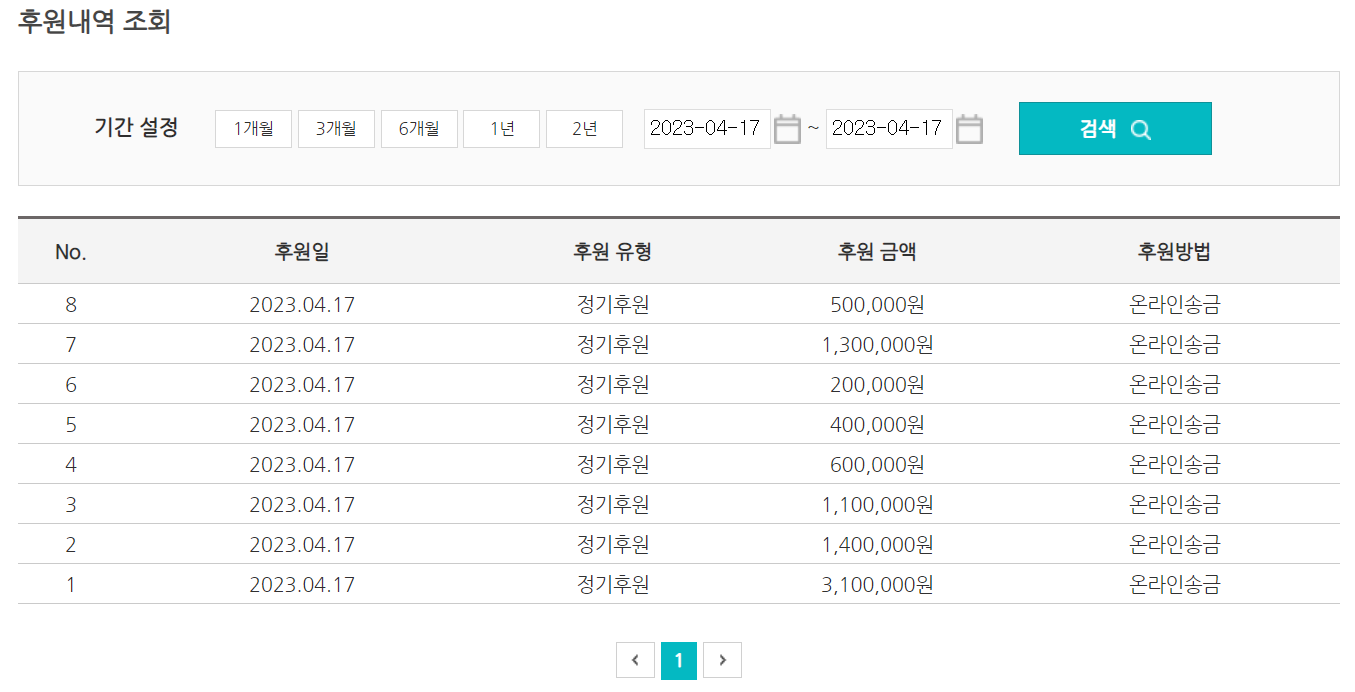Click the 1,400,000원 amount cell
1355x692 pixels.
(x=877, y=545)
